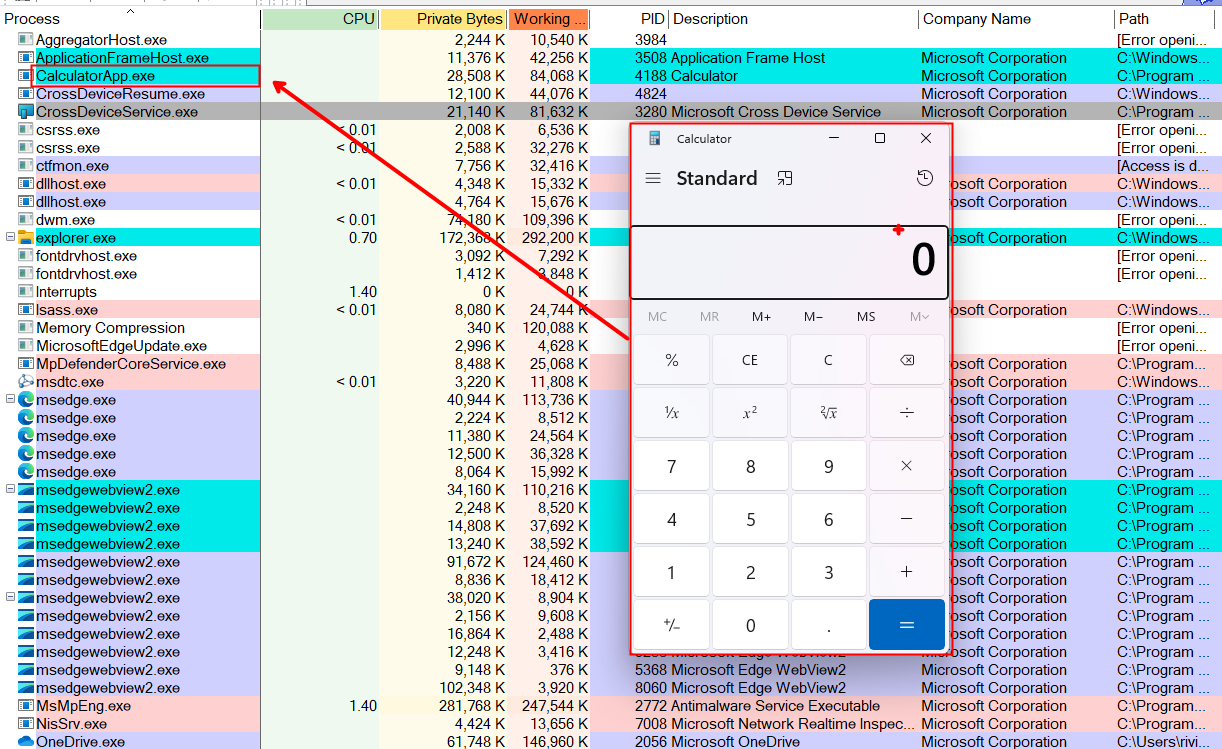
Task: Select the CalculatorApp.exe process row
Action: click(96, 76)
